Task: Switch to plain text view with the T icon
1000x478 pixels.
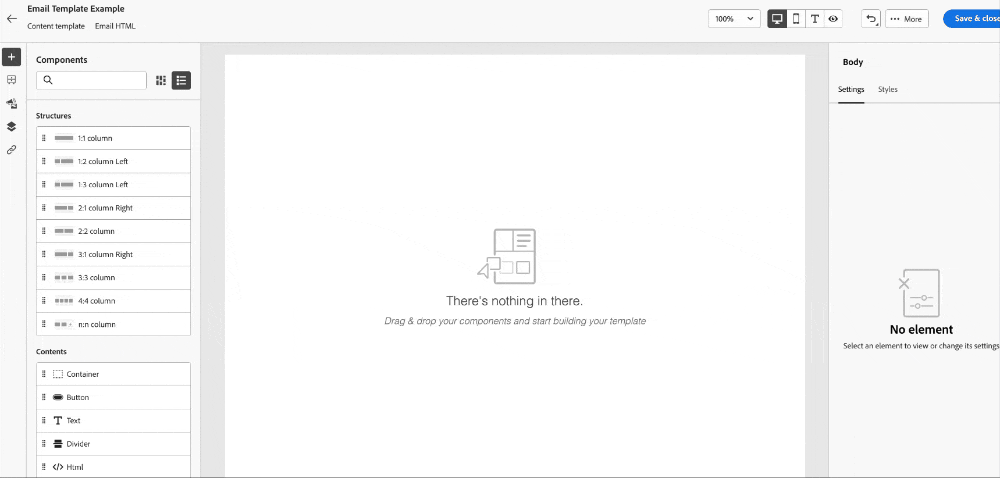Action: point(814,19)
